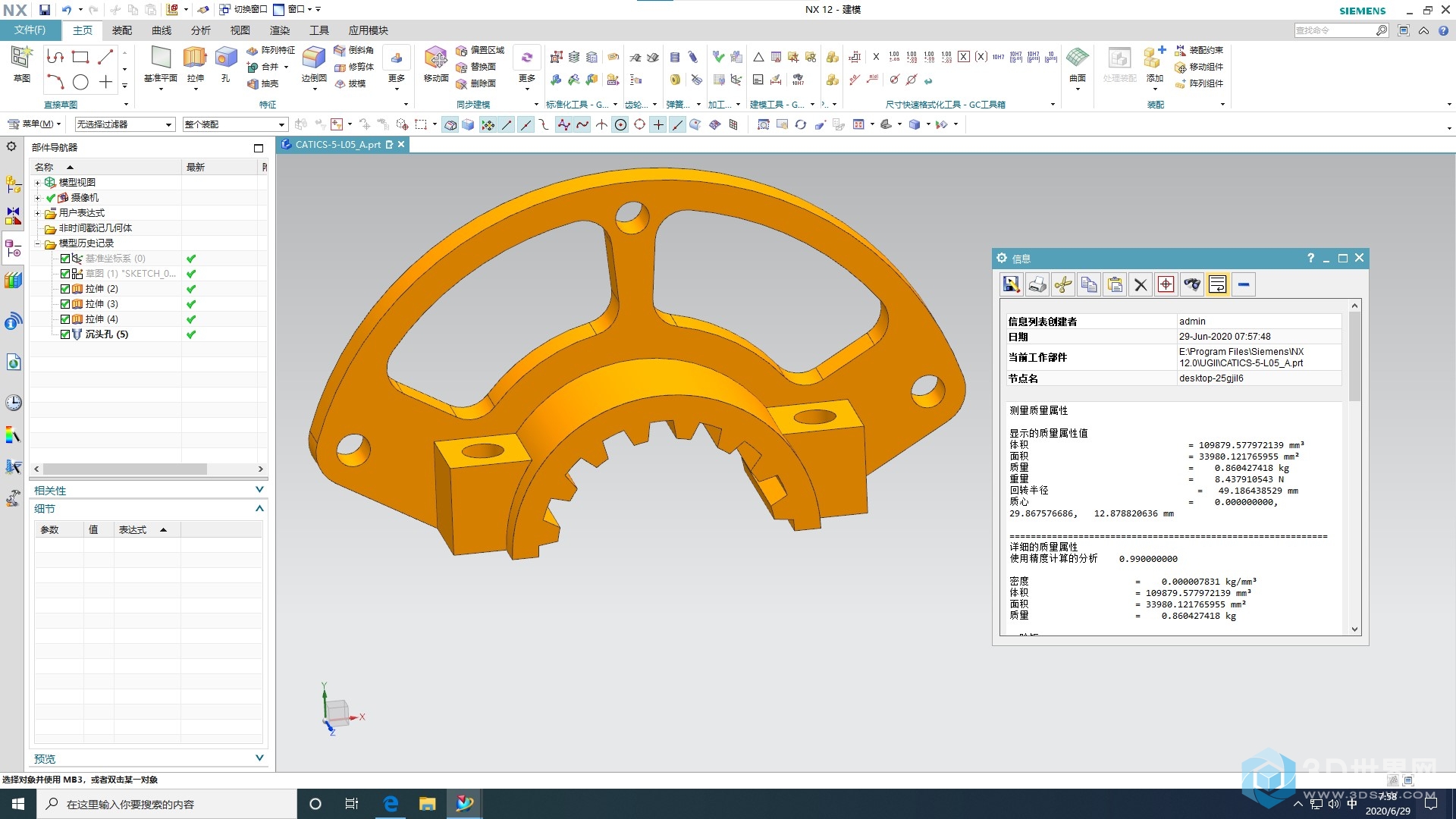Click the Windows taskbar search box

coord(166,804)
